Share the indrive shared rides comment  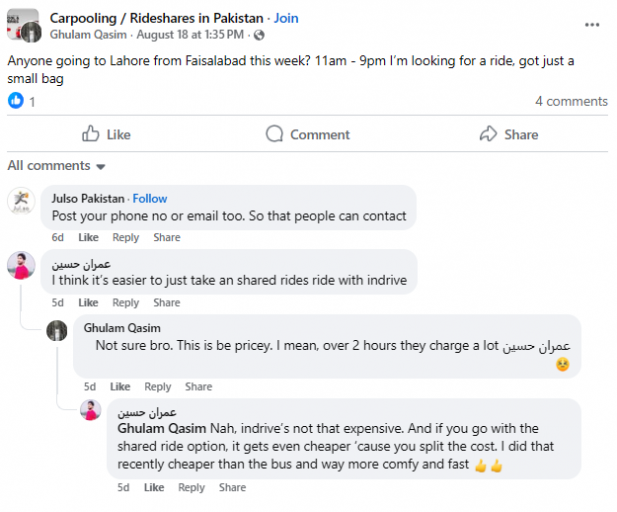point(167,303)
